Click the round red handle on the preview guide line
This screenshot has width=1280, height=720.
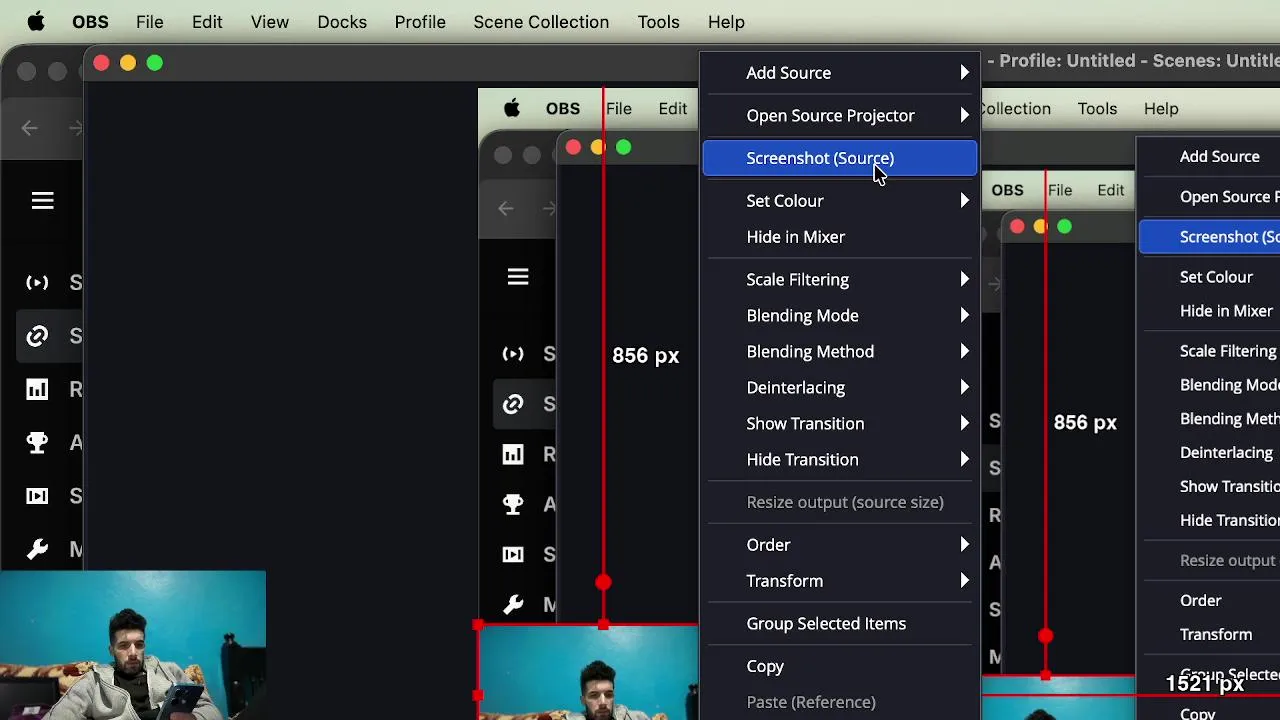click(603, 582)
